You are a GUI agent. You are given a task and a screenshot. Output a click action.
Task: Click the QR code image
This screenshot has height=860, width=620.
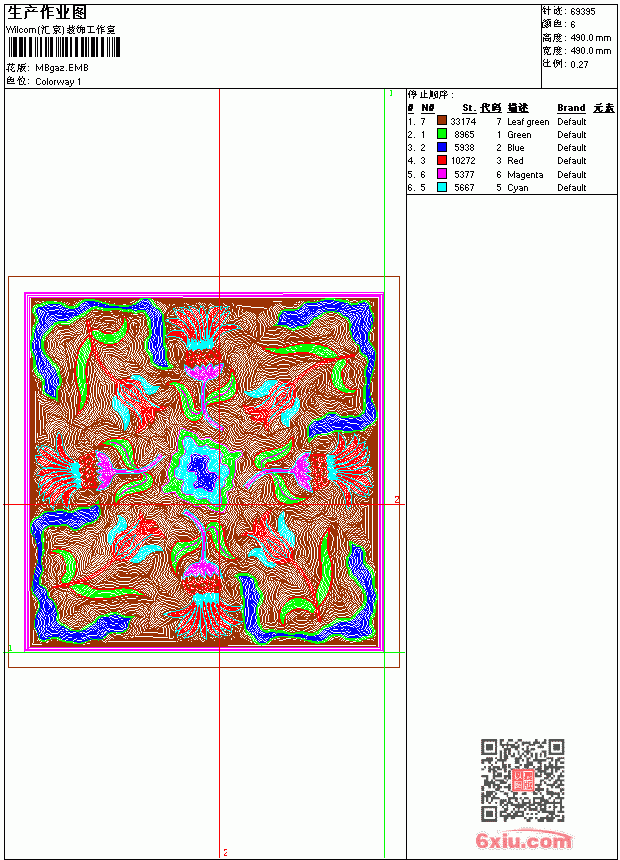point(523,780)
